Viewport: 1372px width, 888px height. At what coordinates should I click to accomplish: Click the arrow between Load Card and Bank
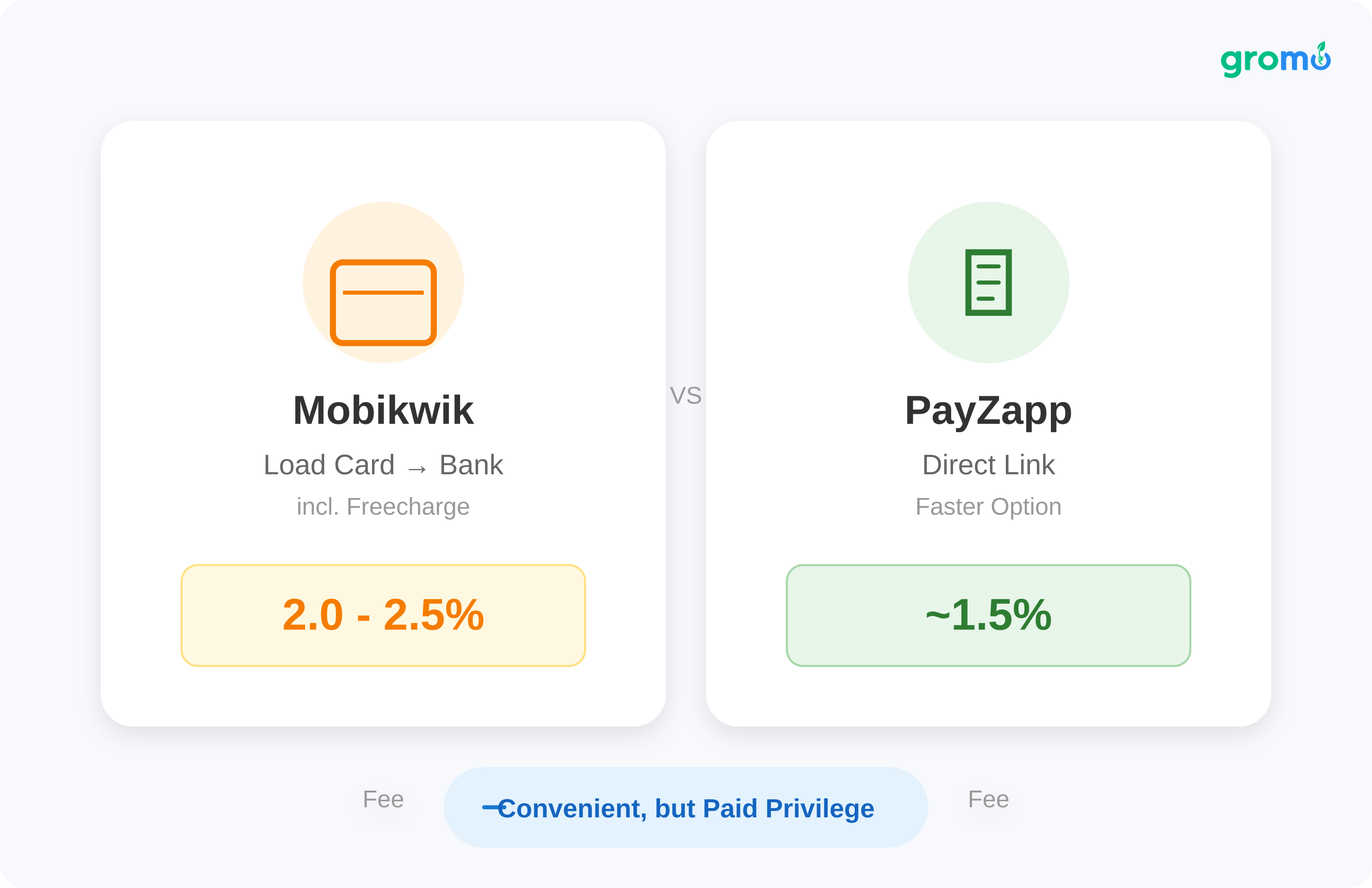[x=417, y=468]
